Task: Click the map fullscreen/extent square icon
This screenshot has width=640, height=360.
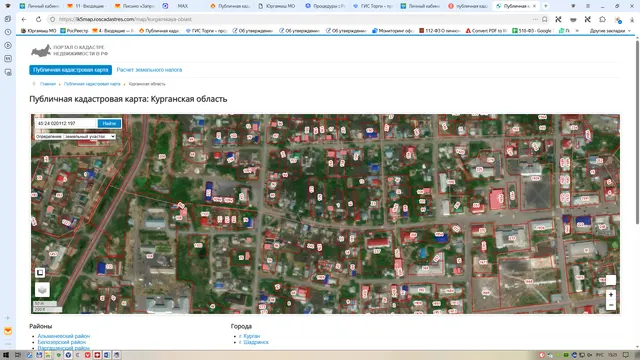Action: 40,272
